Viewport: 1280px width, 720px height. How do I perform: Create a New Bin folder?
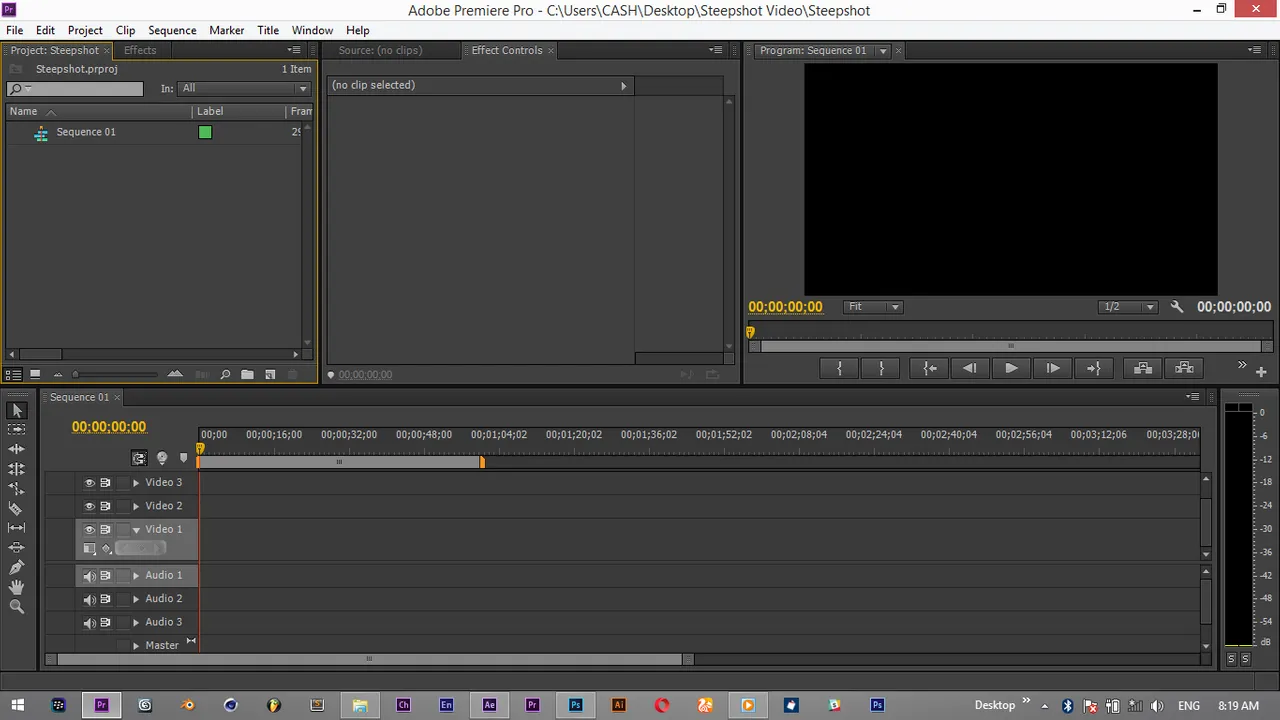pyautogui.click(x=247, y=375)
